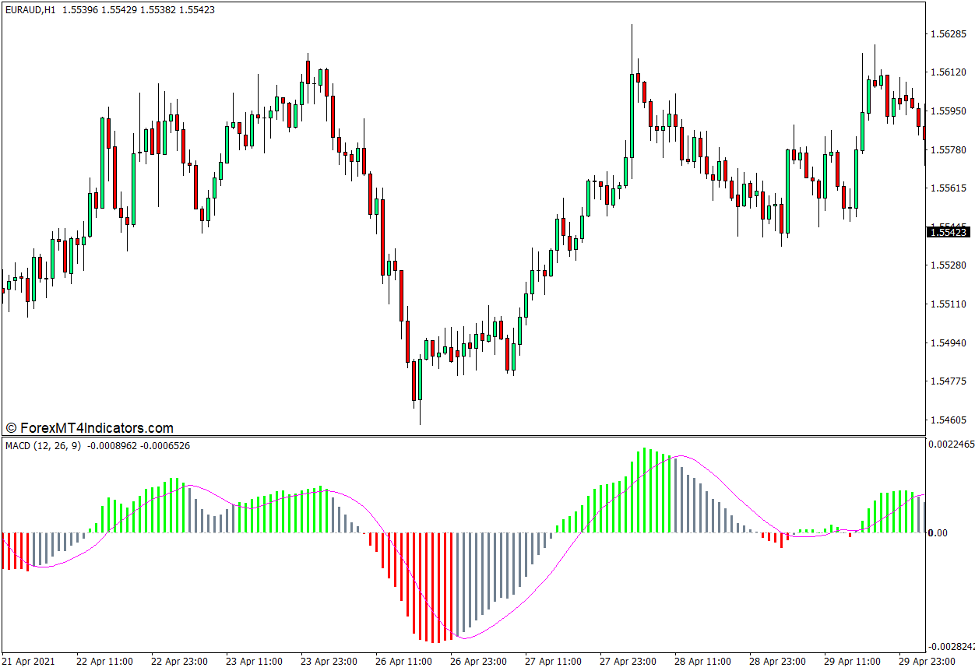Click the 23 Apr 11:00 time label
Screen dimensions: 977x672
pos(255,662)
